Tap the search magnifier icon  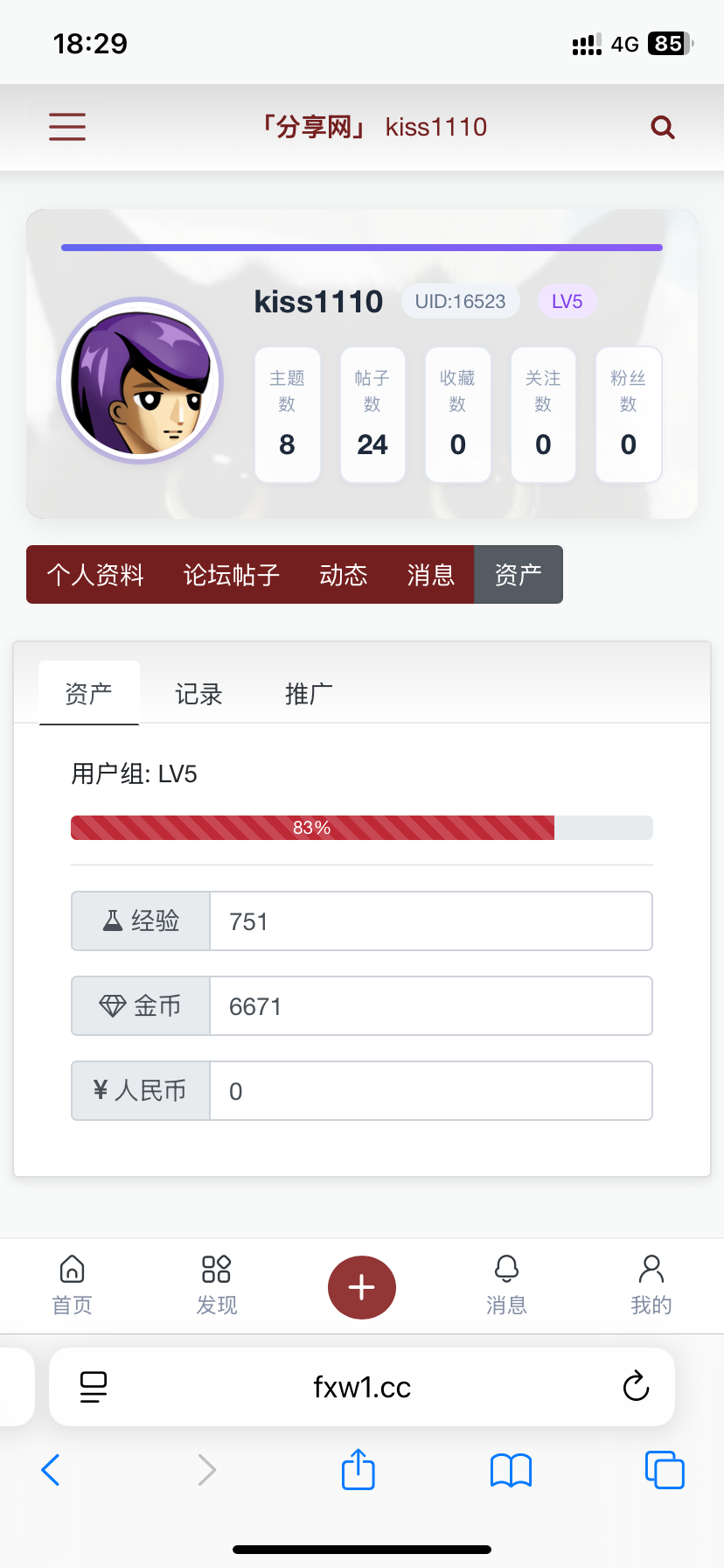coord(663,128)
